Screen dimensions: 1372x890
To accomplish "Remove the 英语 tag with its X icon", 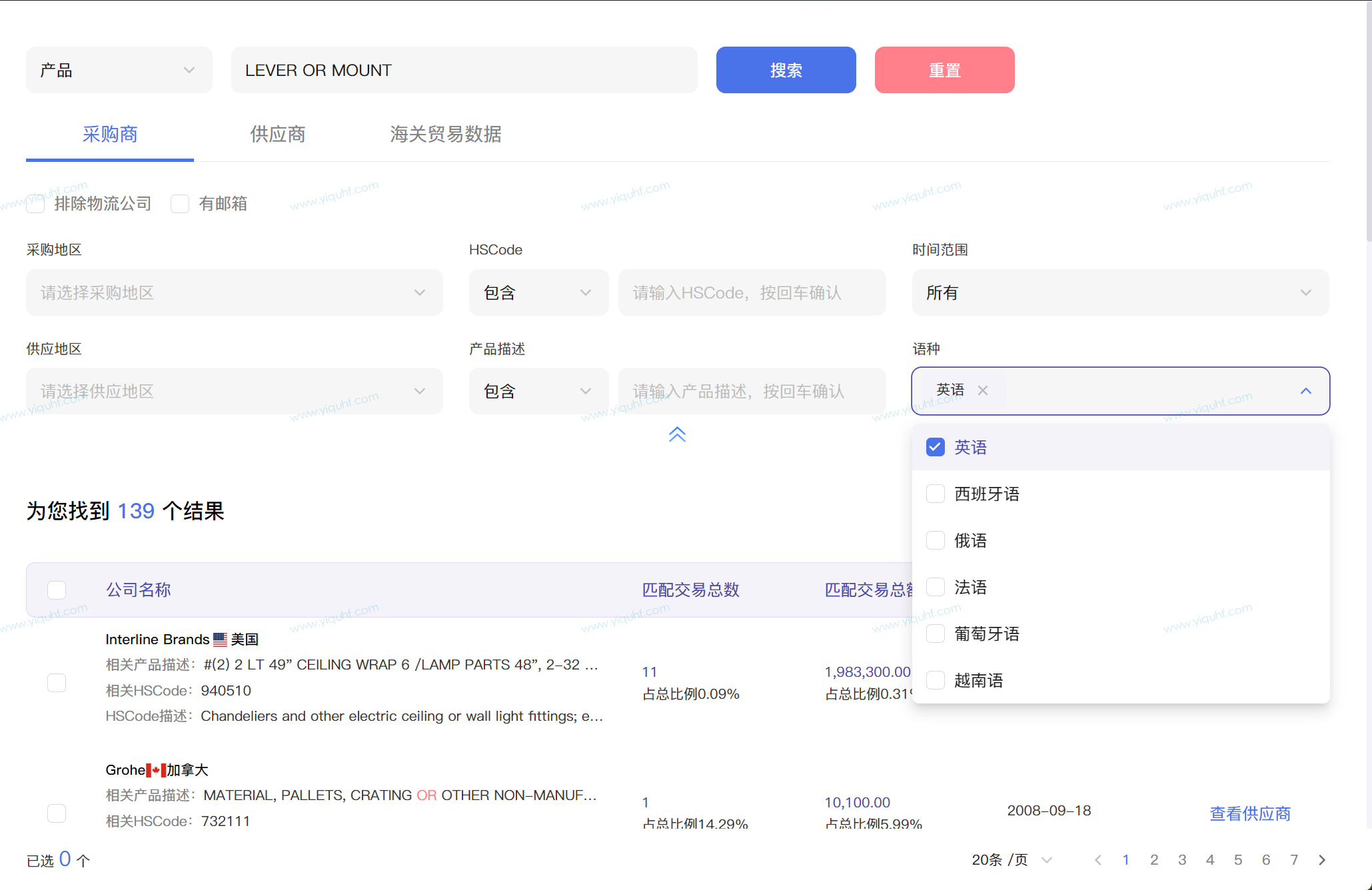I will pyautogui.click(x=983, y=390).
